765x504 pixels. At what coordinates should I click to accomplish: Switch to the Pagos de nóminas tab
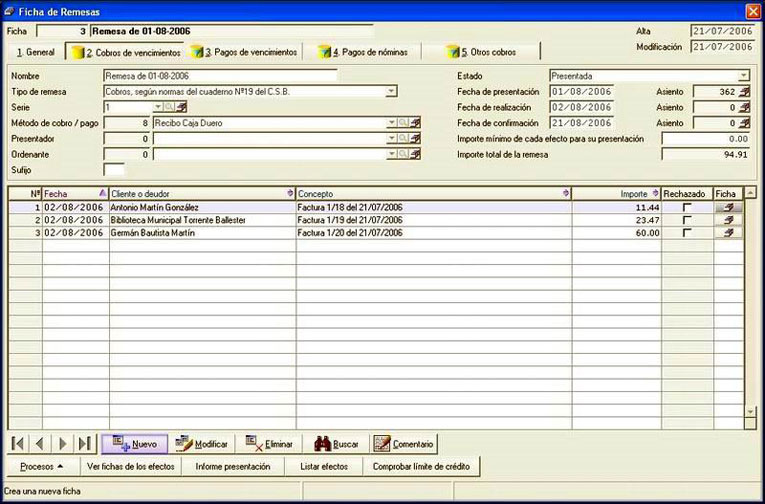(x=362, y=52)
